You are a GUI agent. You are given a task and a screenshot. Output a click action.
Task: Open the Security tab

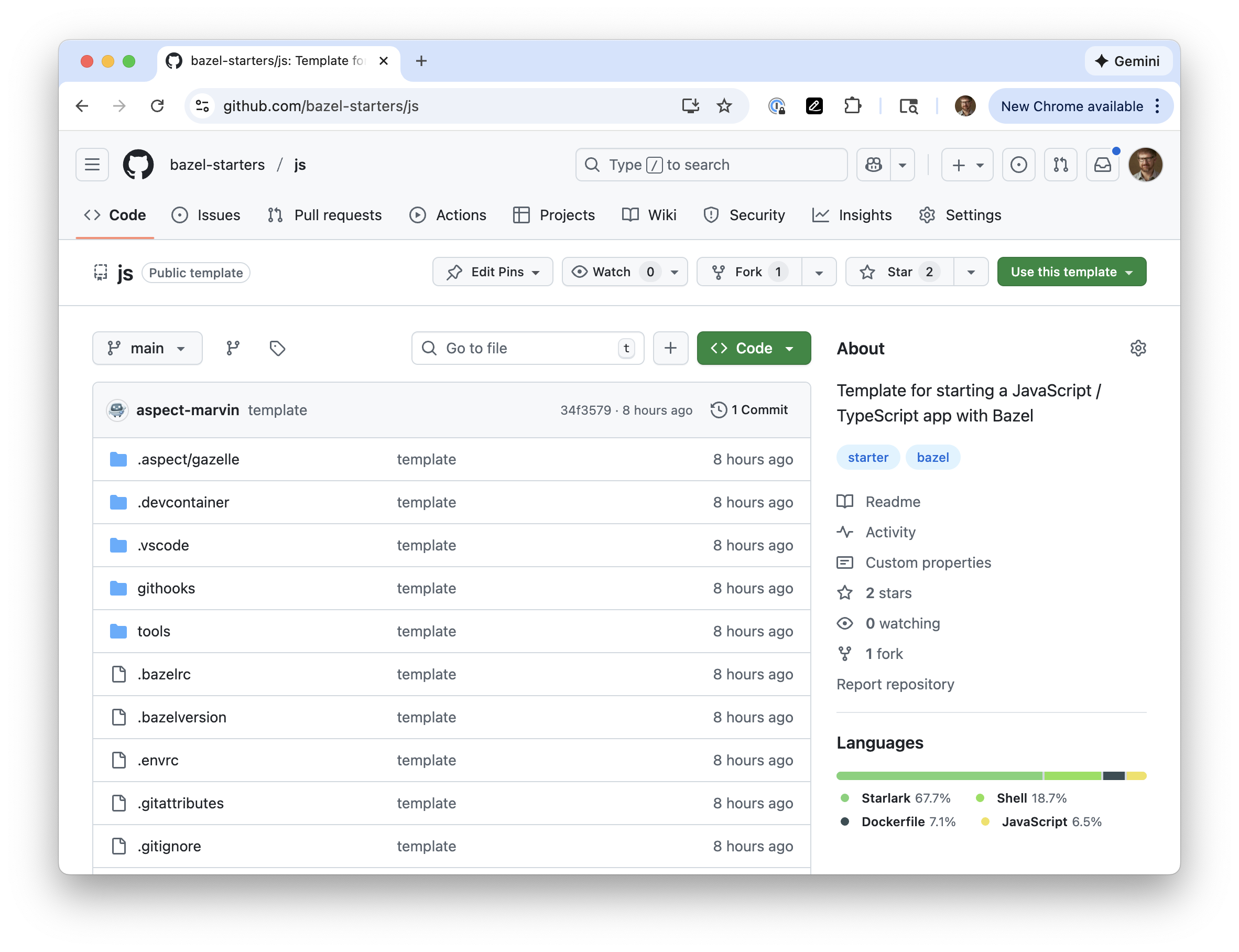(x=744, y=215)
